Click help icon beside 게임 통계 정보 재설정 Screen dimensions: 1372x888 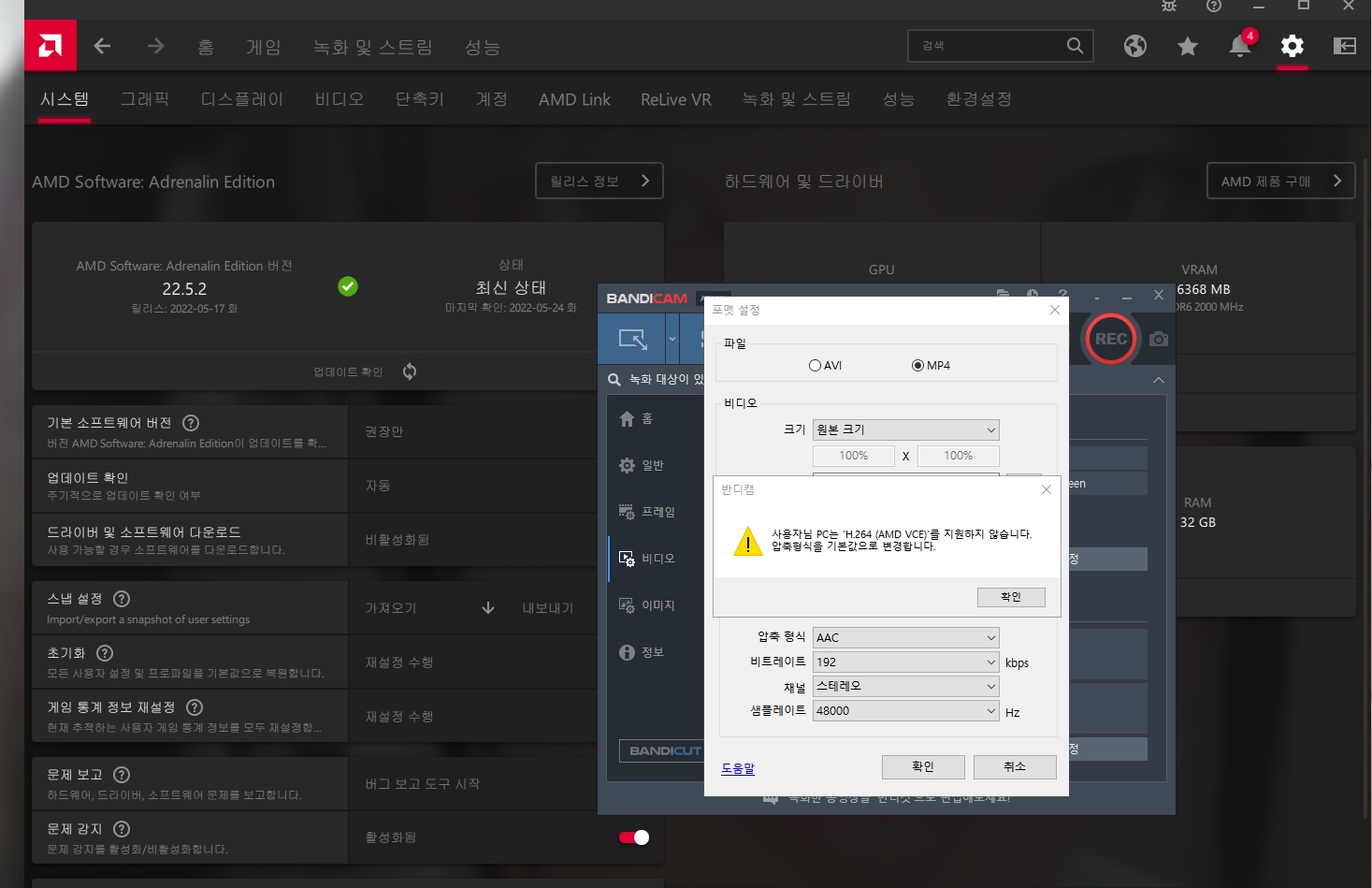[195, 707]
